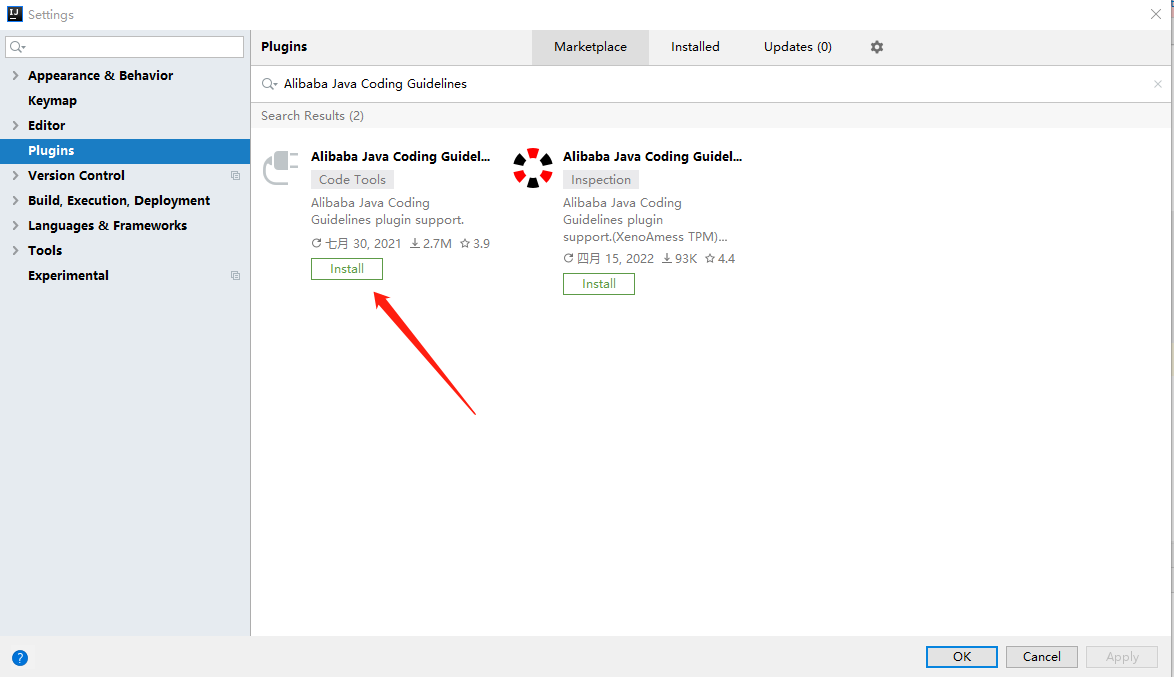
Task: Click the copy icon beside Version Control
Action: [x=235, y=175]
